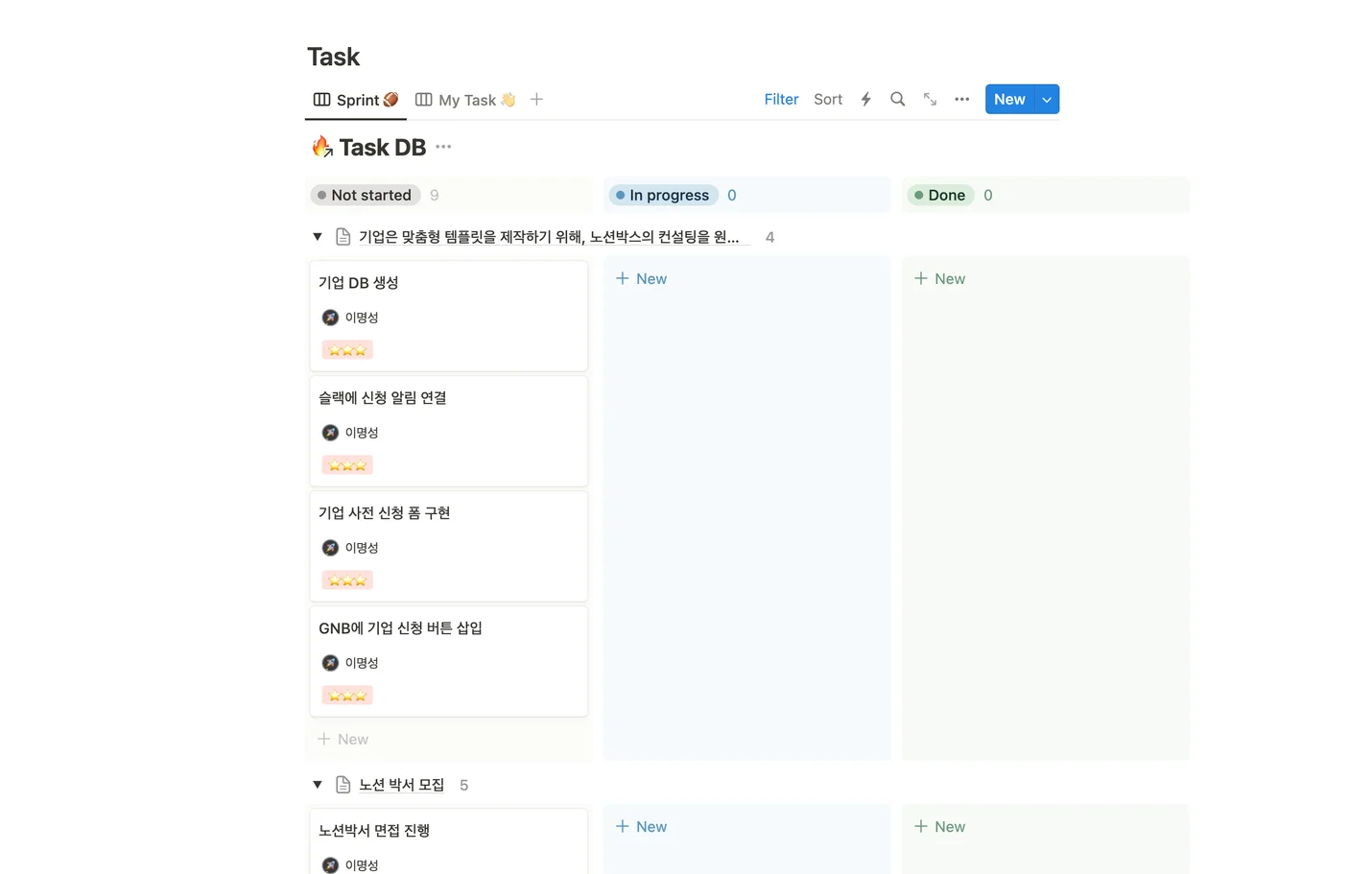Click the Not started count 9
1372x874 pixels.
coord(435,195)
